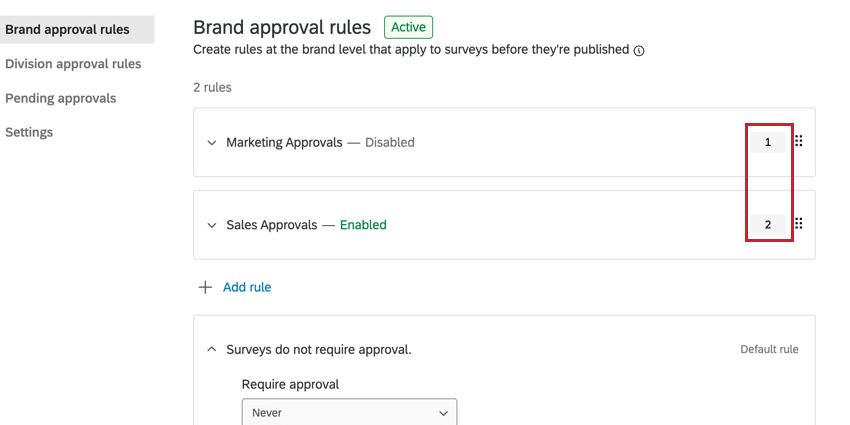Viewport: 850px width, 425px height.
Task: Click the info icon beside the rules description
Action: pyautogui.click(x=639, y=50)
